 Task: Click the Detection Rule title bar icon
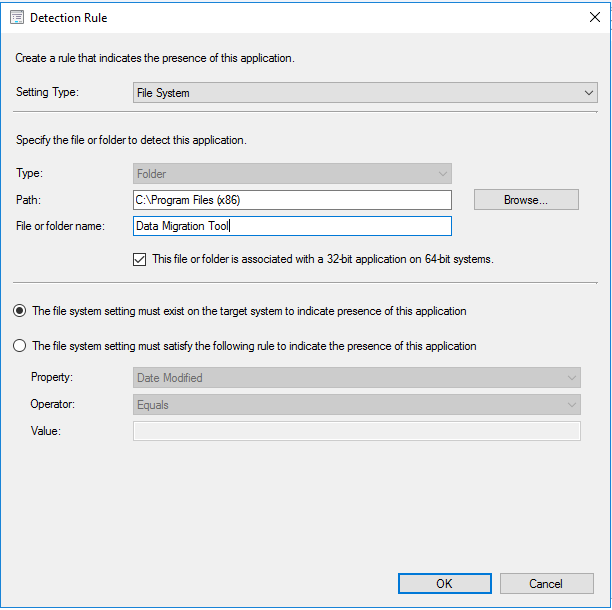[17, 18]
